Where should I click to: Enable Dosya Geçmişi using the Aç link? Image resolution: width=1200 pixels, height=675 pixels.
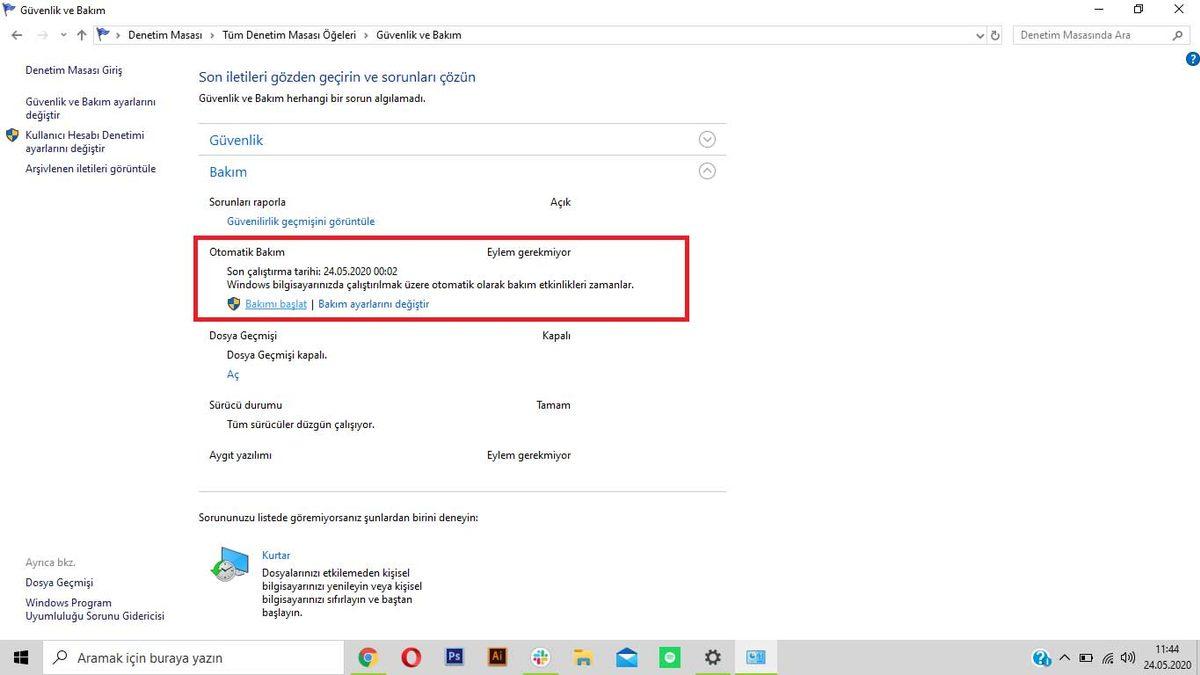232,374
